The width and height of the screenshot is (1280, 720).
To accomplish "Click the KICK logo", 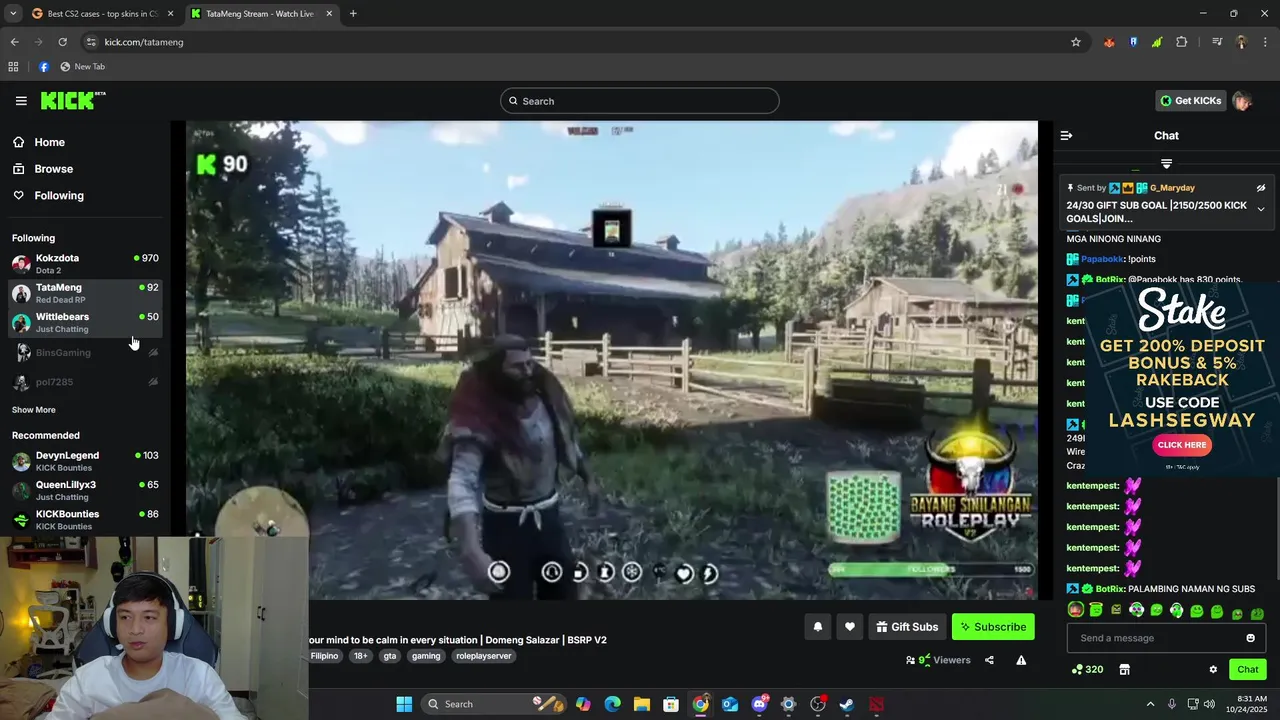I will [x=73, y=100].
